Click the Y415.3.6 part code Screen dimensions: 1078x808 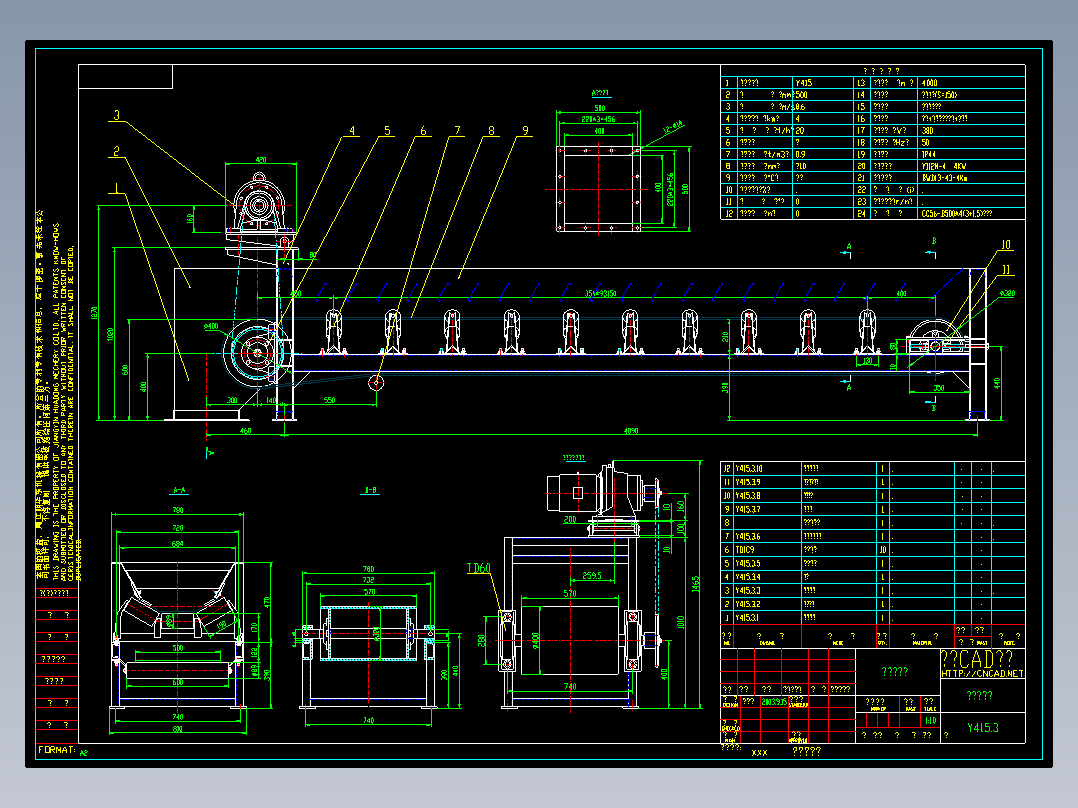[748, 536]
